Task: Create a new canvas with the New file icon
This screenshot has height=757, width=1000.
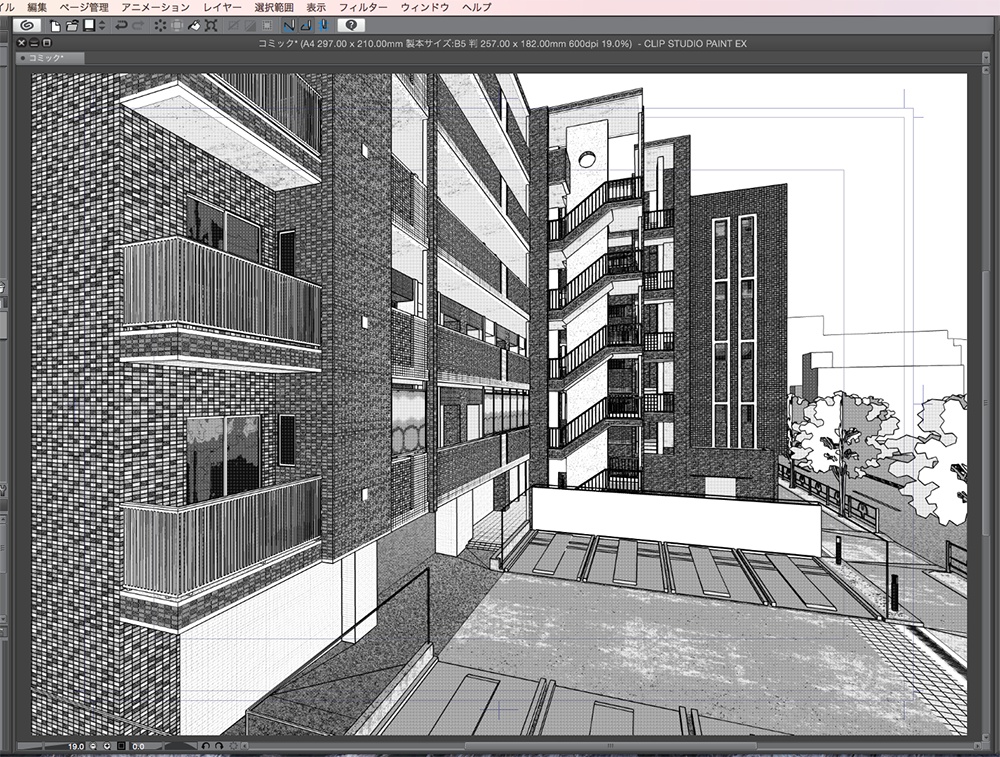Action: point(55,26)
